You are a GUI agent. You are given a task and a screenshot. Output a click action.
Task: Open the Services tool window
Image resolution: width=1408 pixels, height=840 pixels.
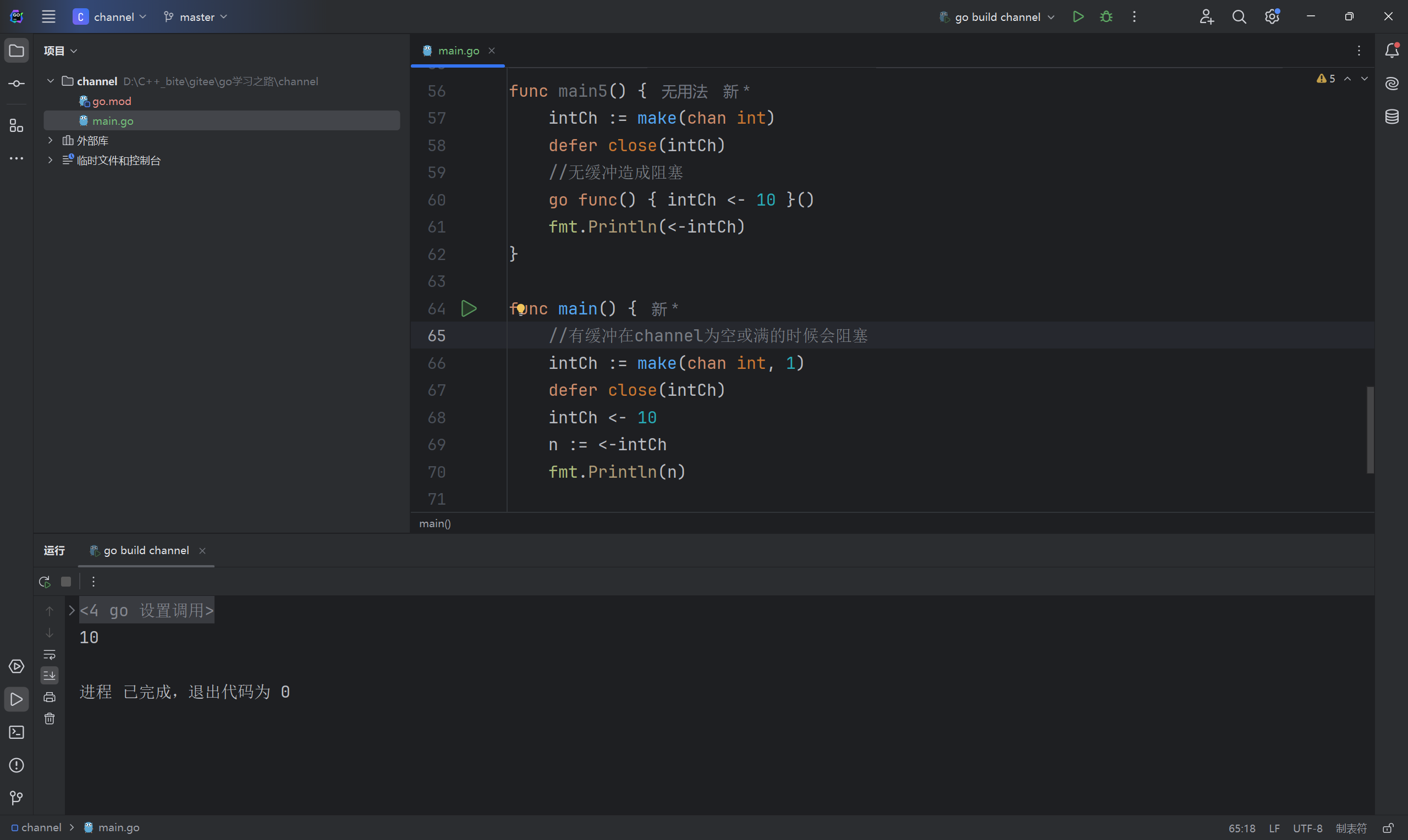click(x=16, y=666)
